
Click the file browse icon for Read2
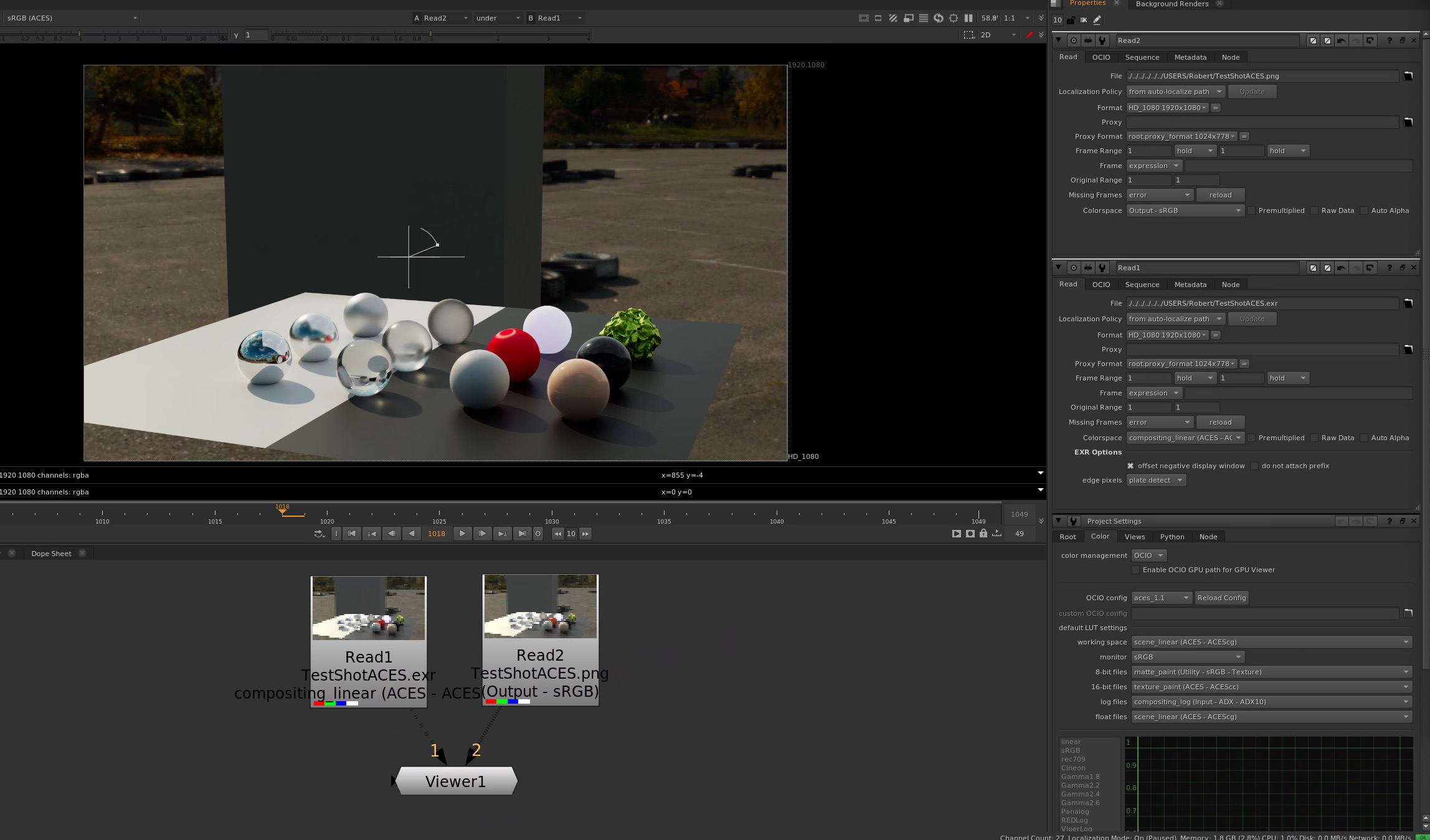click(x=1408, y=76)
